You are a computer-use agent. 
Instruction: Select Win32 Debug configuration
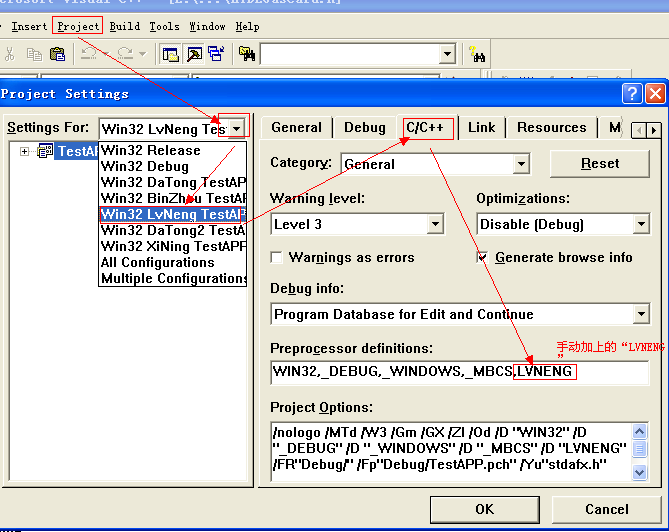(172, 166)
